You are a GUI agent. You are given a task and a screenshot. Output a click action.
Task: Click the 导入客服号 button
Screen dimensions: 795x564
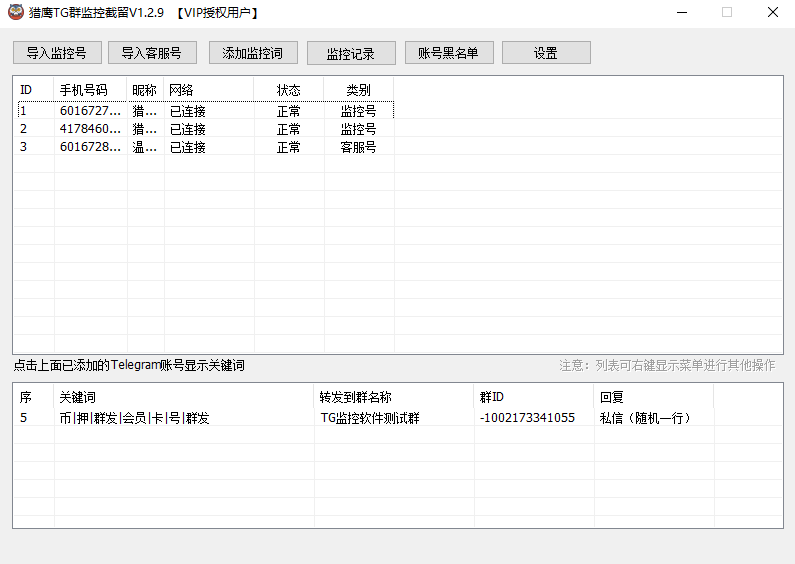tap(152, 53)
